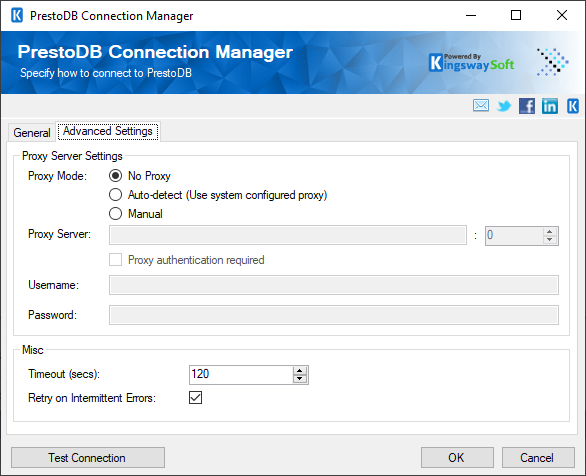
Task: Increase Timeout value with up arrow
Action: (x=300, y=371)
